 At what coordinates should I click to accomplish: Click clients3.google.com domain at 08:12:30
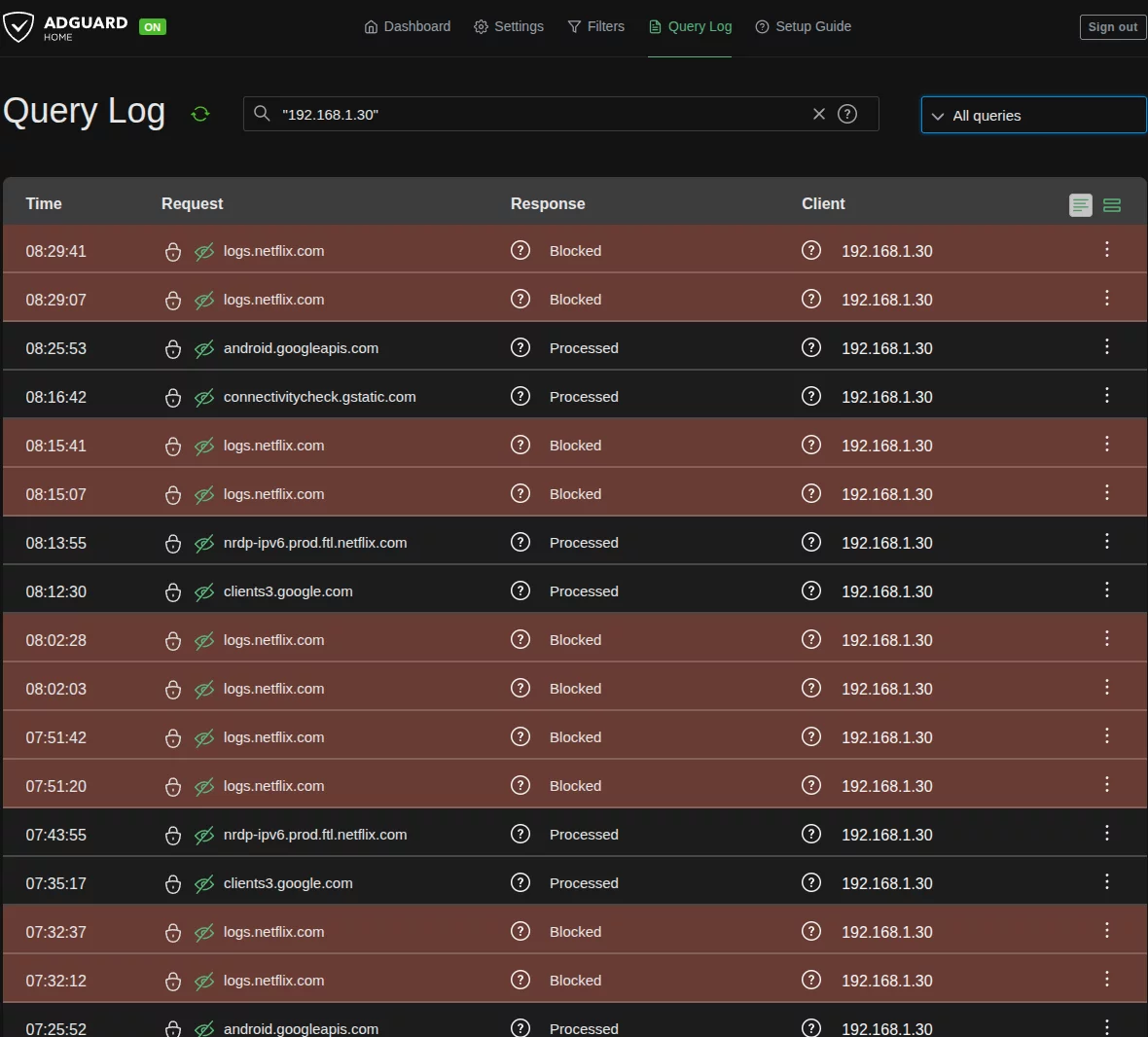(288, 592)
